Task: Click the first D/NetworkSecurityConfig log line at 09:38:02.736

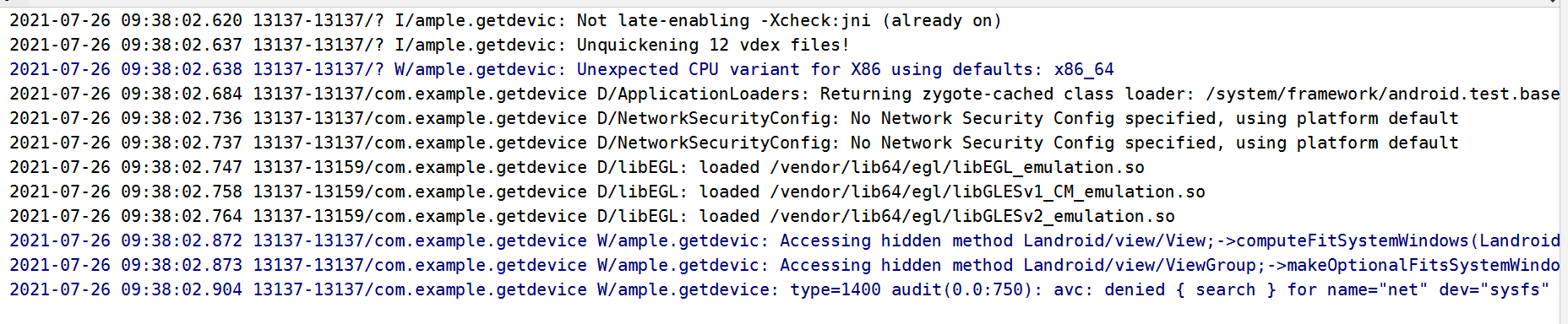Action: 734,118
